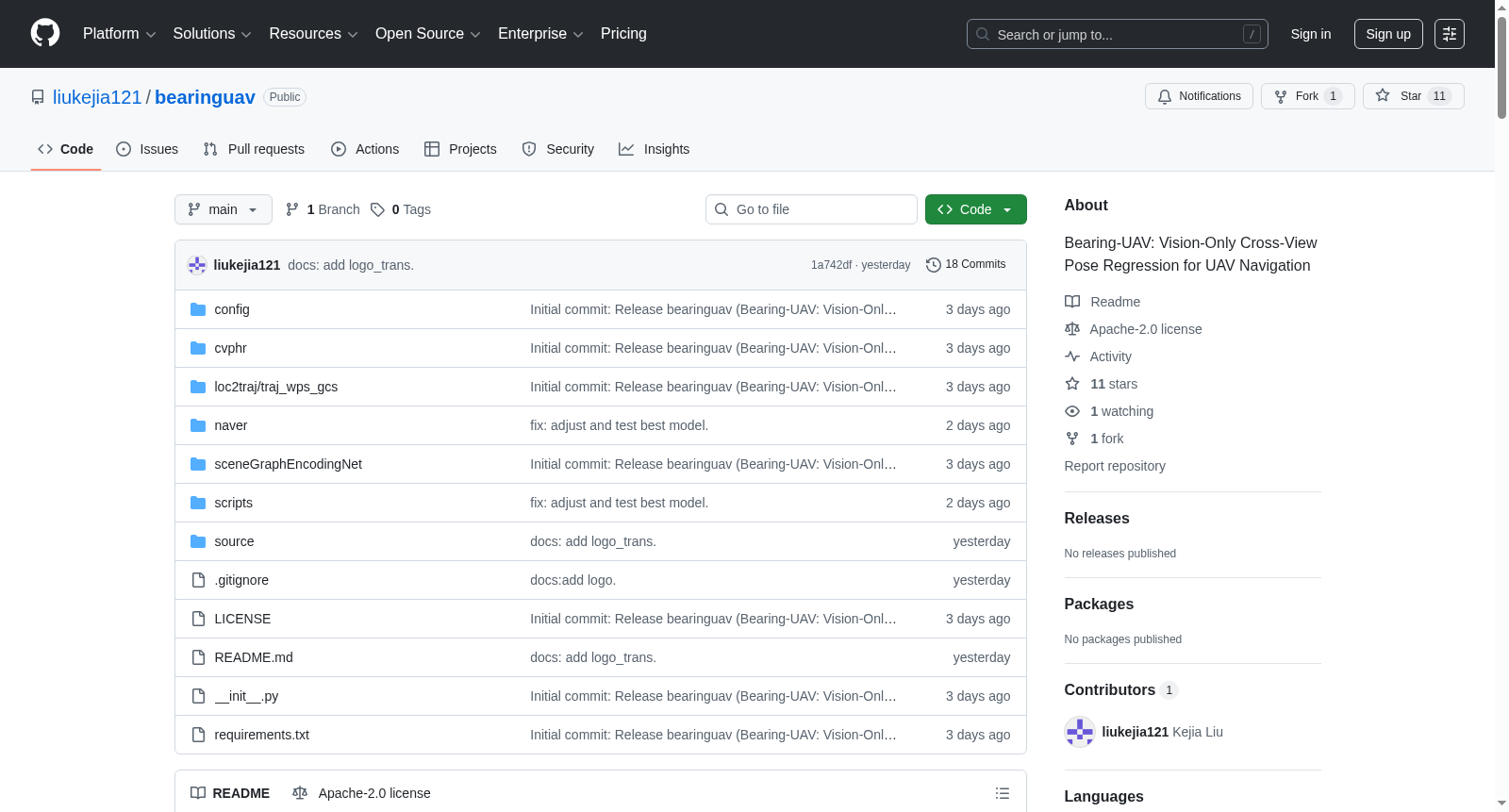This screenshot has width=1509, height=812.
Task: Expand the Open Source menu
Action: (428, 34)
